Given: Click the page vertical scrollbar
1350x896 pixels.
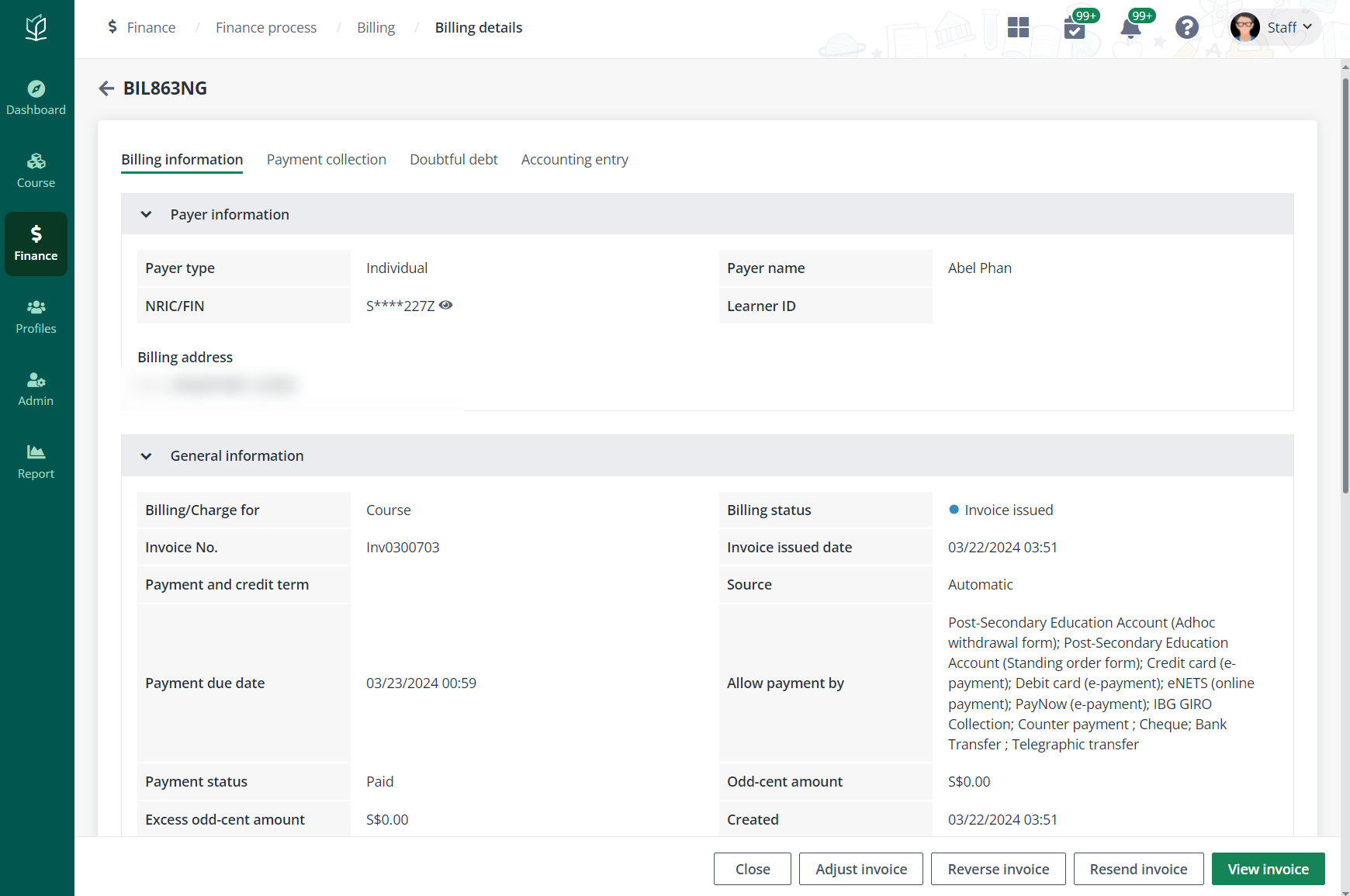Looking at the screenshot, I should pyautogui.click(x=1345, y=285).
